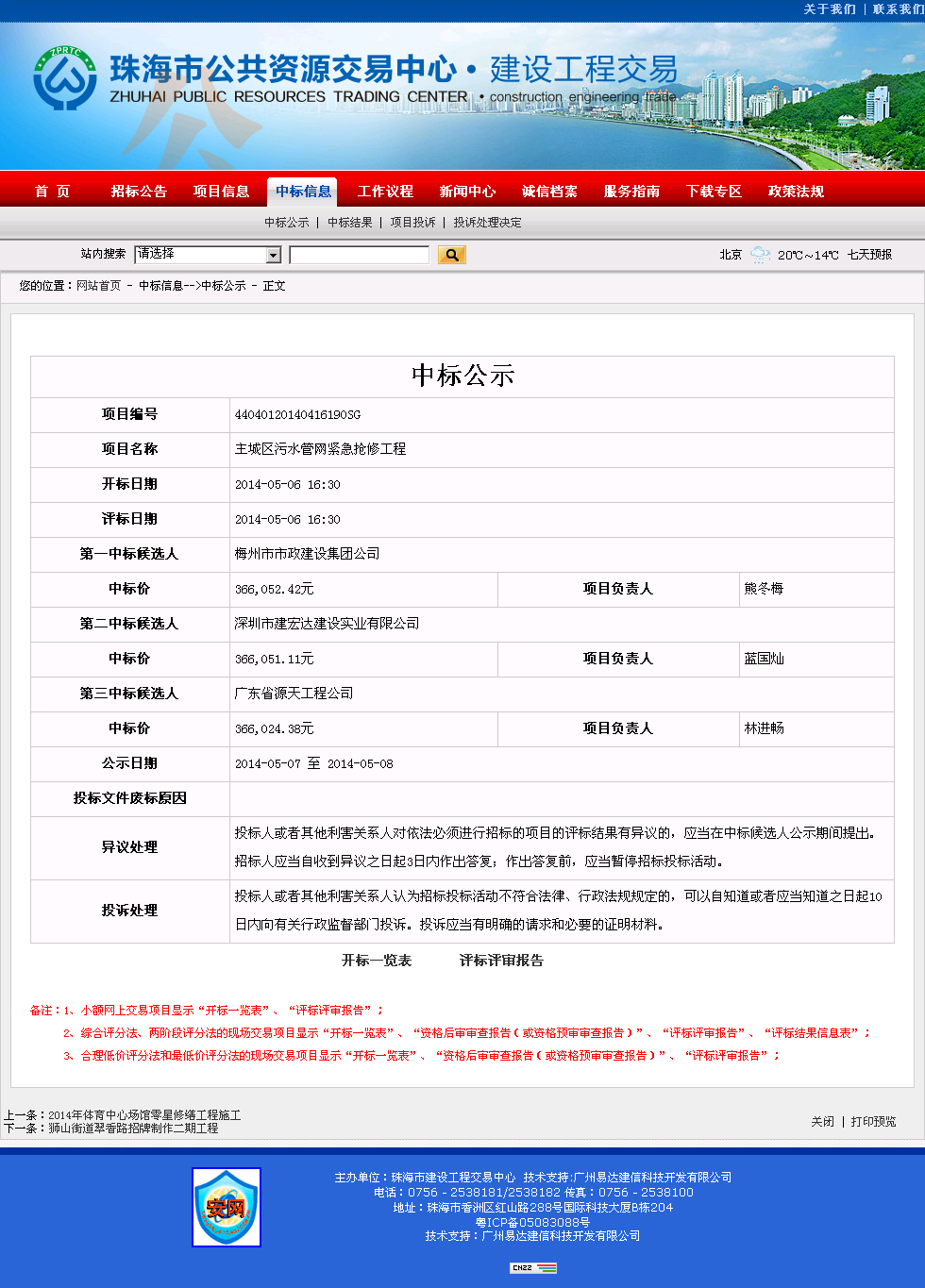The width and height of the screenshot is (925, 1288).
Task: Select the 中标信息 navigation tab
Action: coord(303,192)
